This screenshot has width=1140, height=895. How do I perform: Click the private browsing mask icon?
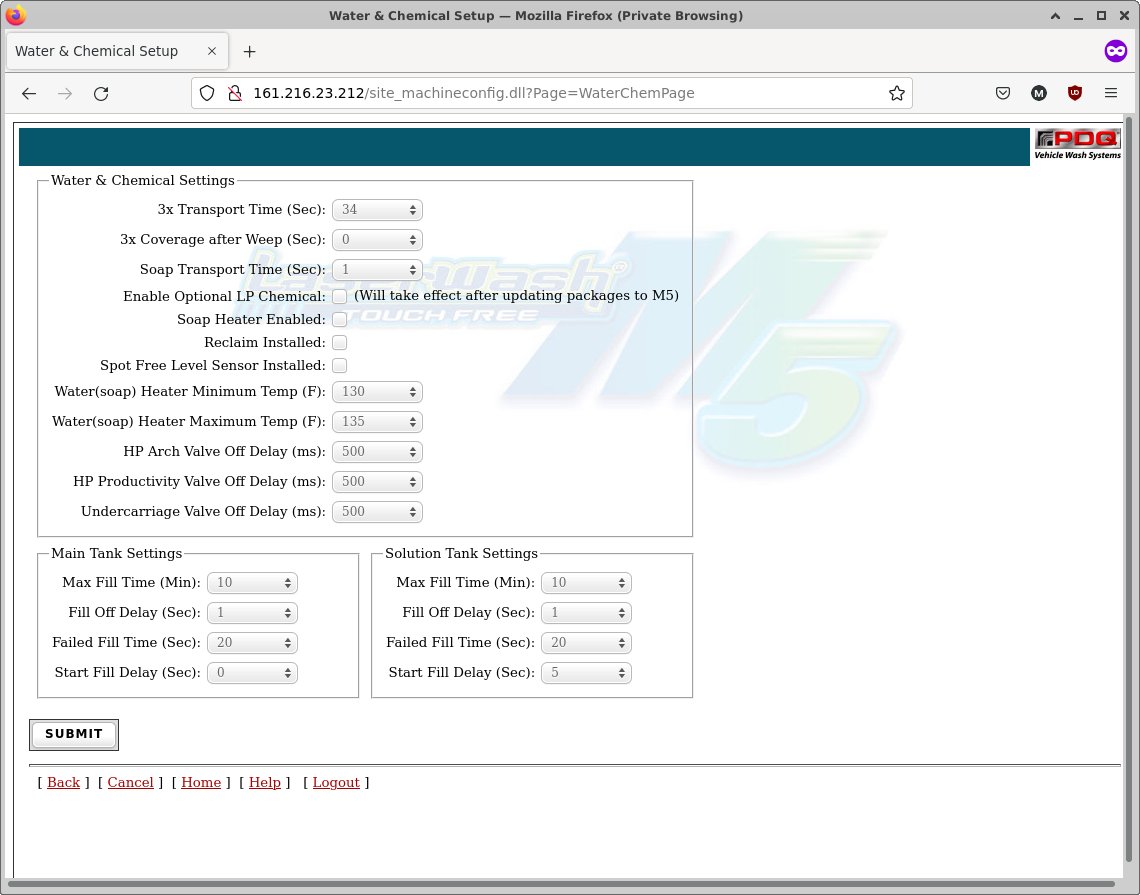tap(1115, 51)
